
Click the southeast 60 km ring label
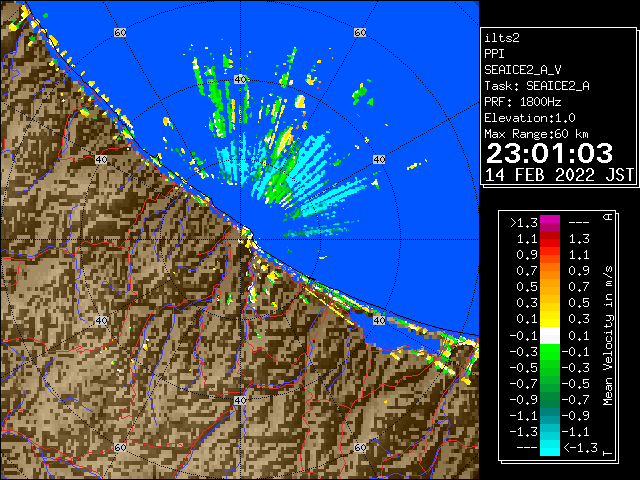[360, 448]
